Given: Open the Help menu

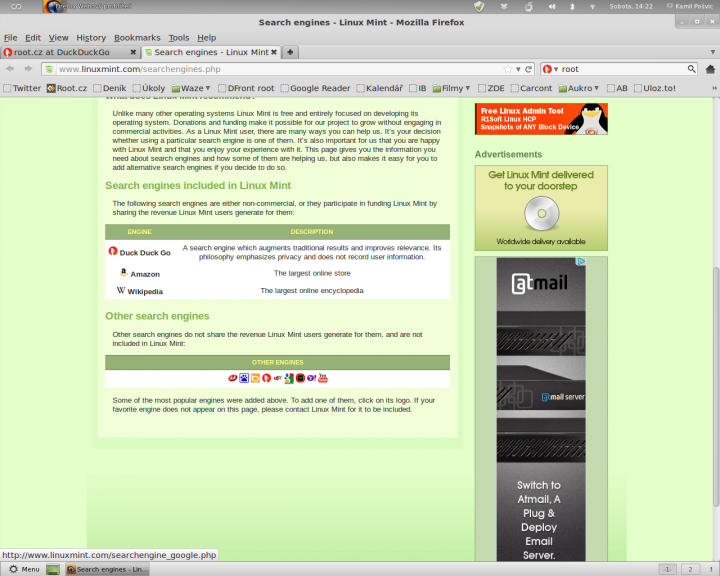Looking at the screenshot, I should [207, 38].
